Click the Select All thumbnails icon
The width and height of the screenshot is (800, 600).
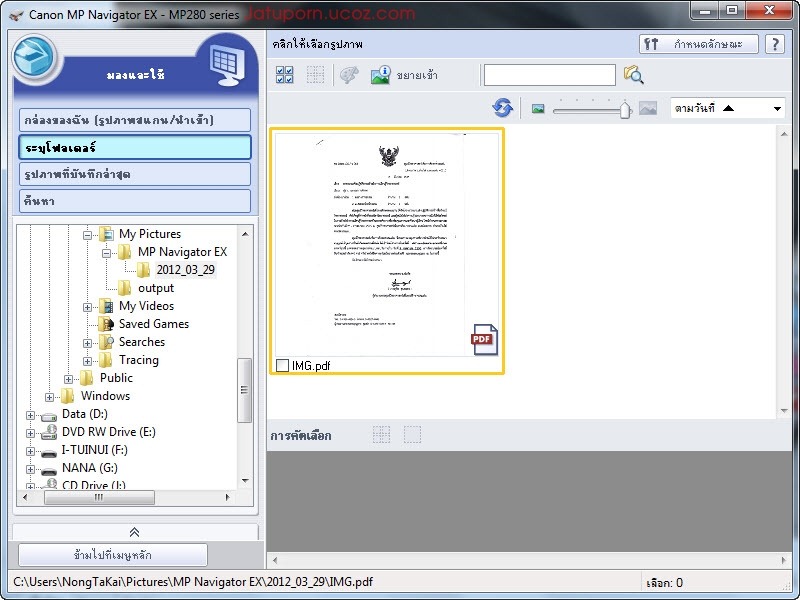pos(285,75)
